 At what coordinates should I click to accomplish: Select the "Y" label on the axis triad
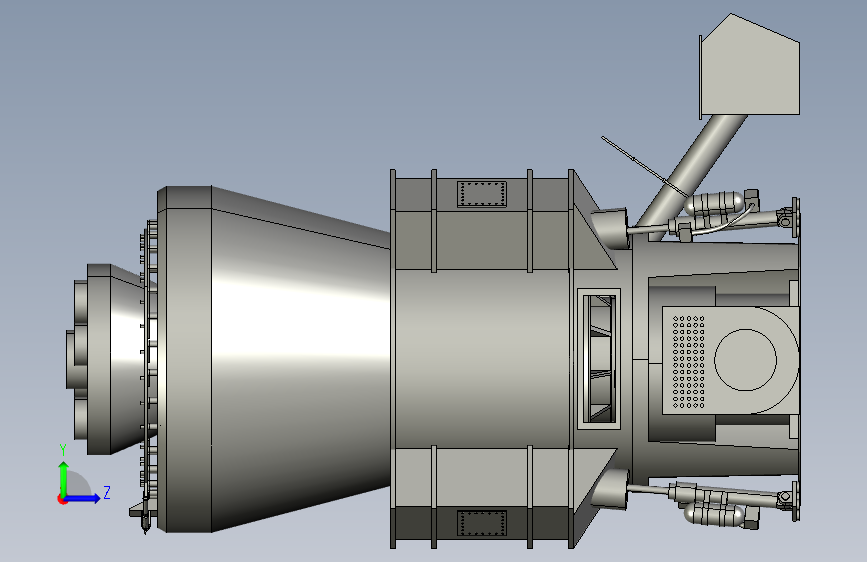coord(63,450)
